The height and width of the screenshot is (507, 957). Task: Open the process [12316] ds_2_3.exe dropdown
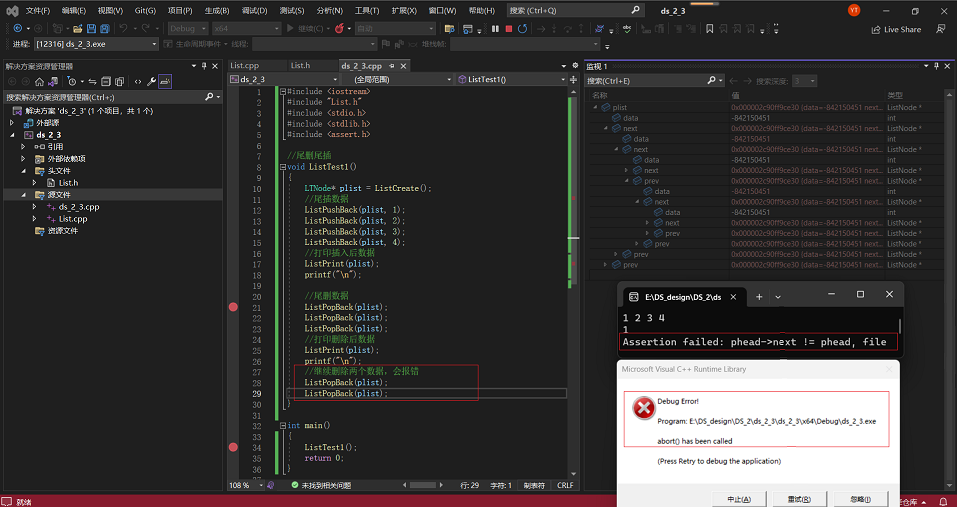point(95,44)
